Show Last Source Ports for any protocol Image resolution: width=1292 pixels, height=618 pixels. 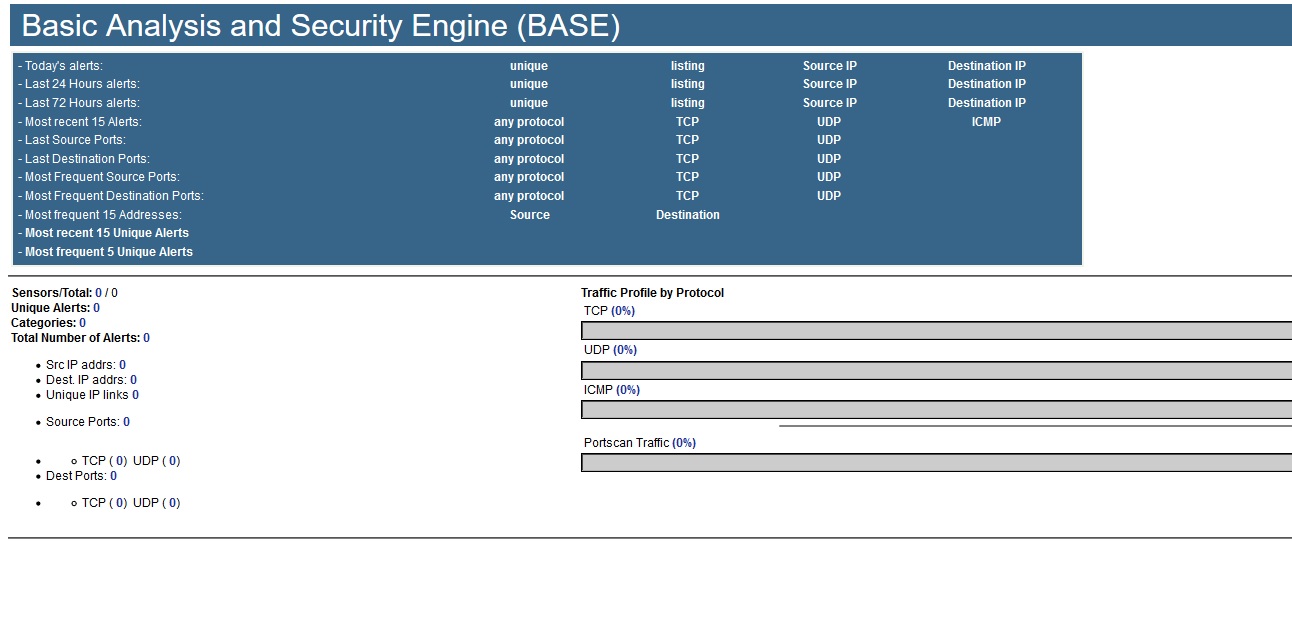point(529,140)
